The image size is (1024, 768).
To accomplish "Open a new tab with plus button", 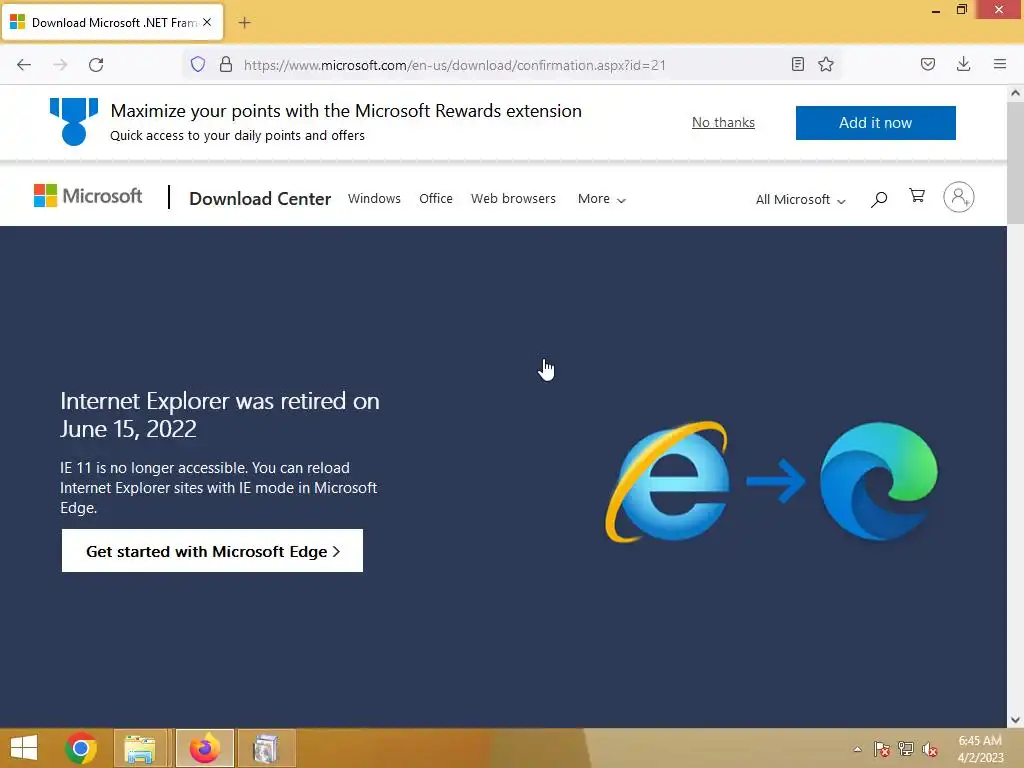I will tap(244, 23).
